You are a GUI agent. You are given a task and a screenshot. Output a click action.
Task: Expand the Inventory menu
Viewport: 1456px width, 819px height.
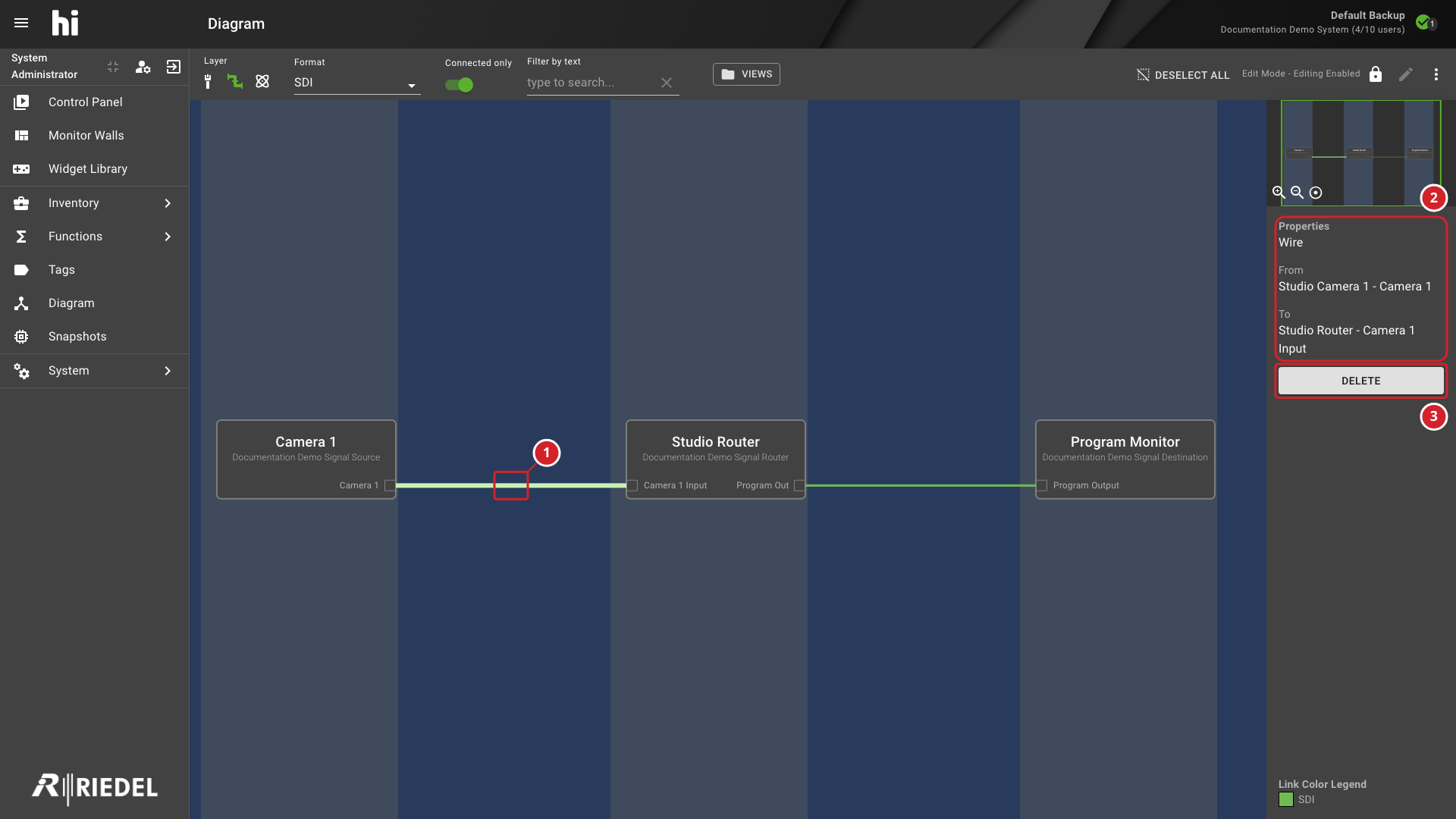(x=95, y=203)
